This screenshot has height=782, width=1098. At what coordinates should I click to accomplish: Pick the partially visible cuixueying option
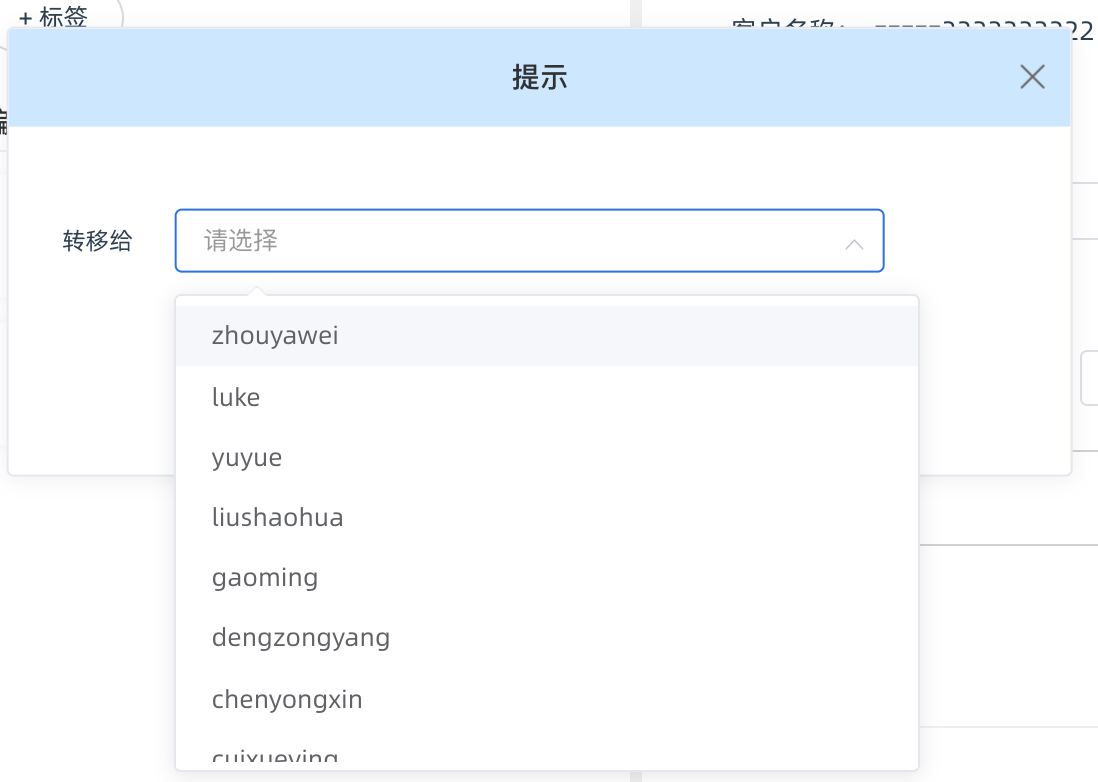[x=274, y=757]
